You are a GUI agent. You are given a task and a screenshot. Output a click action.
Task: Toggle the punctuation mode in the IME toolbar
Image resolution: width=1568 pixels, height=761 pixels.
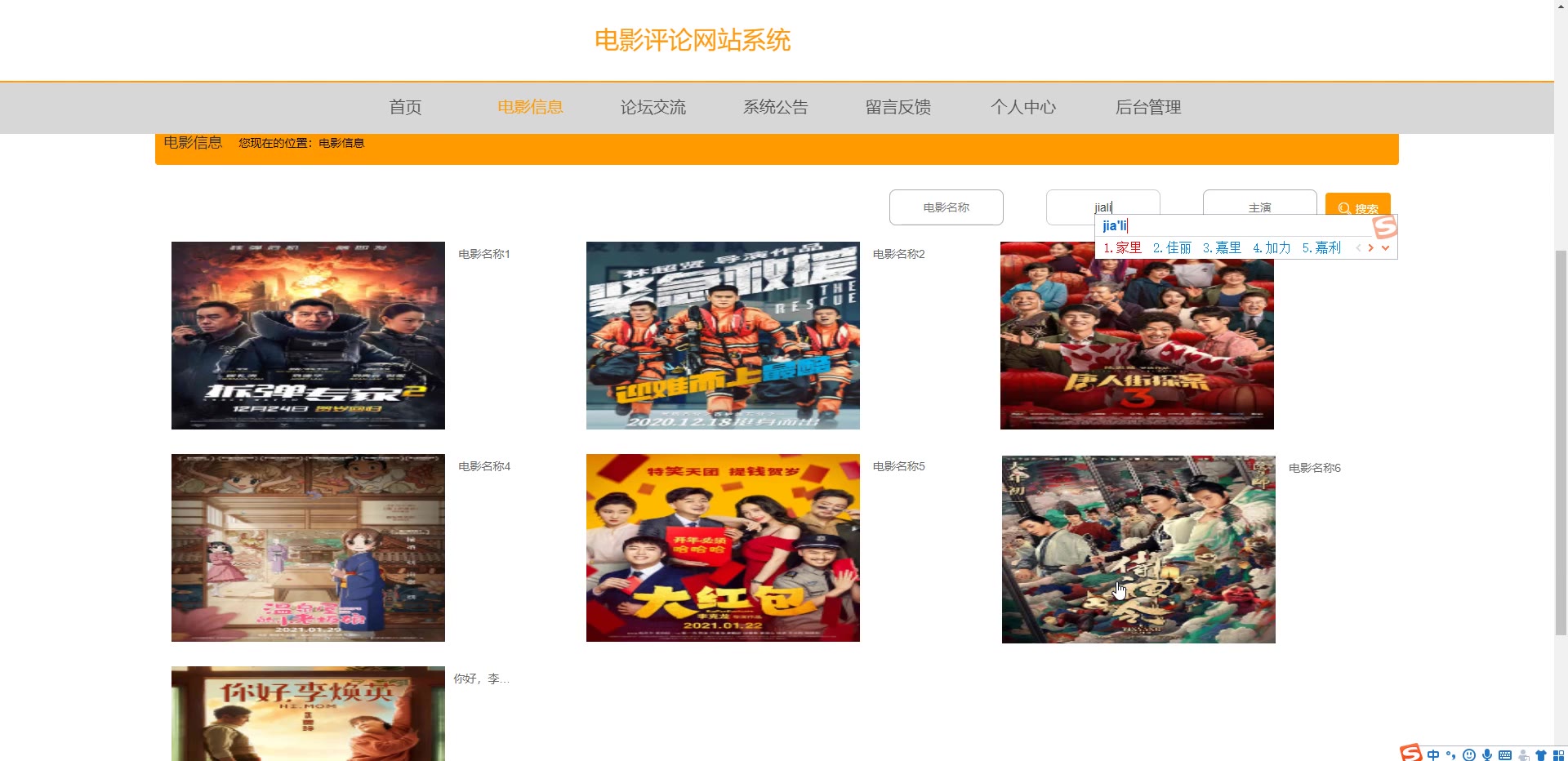[x=1451, y=754]
